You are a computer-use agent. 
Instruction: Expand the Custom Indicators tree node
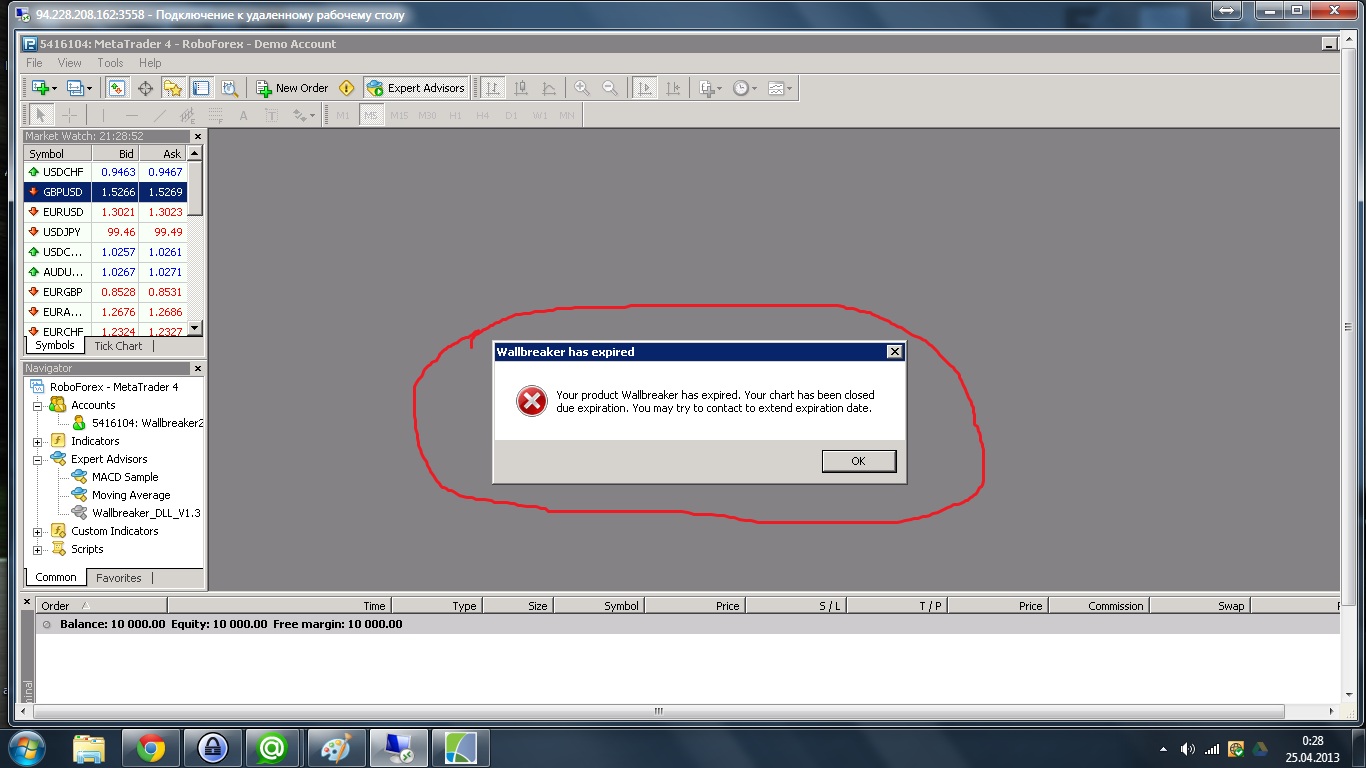pos(38,531)
